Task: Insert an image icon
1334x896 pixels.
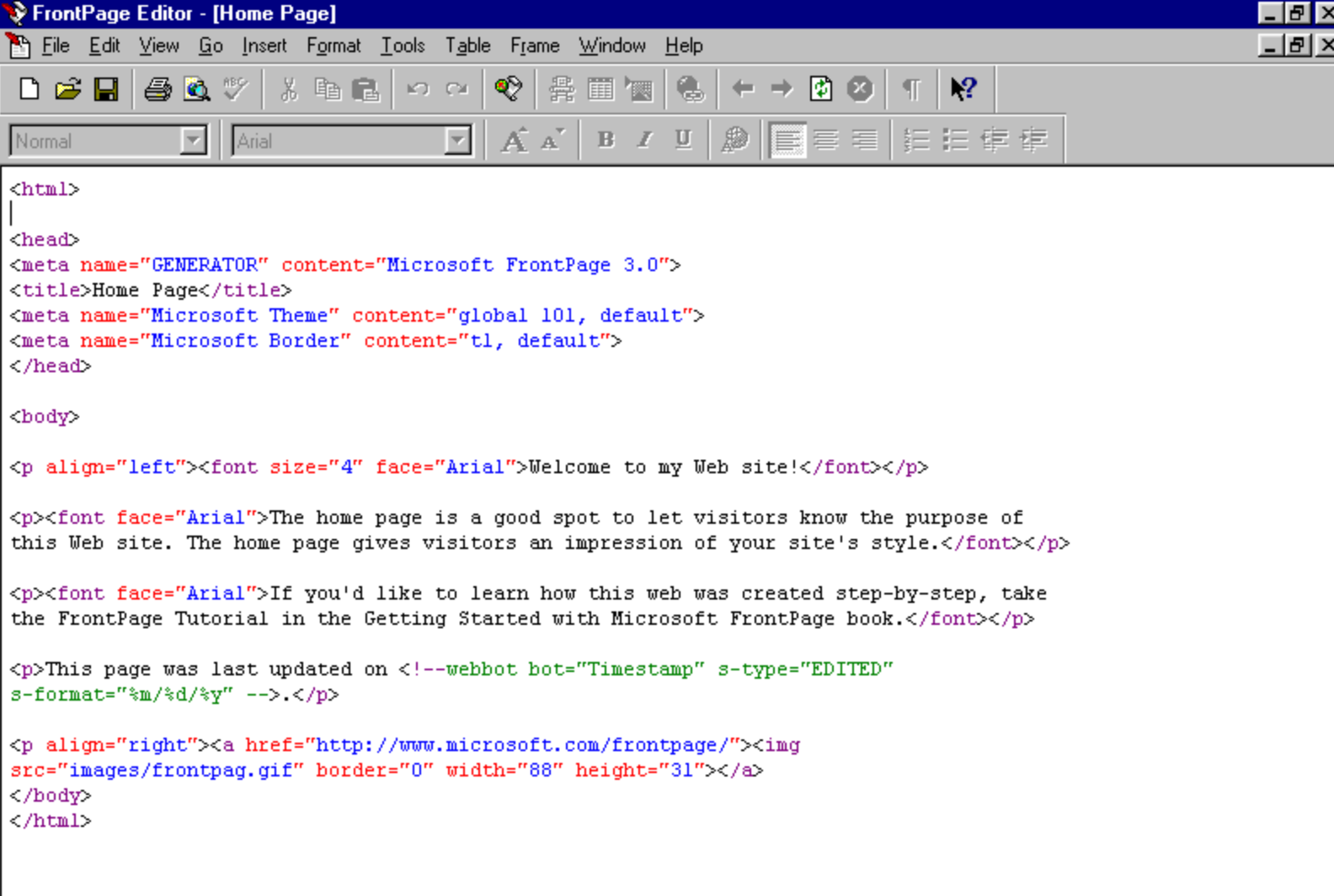Action: 639,88
